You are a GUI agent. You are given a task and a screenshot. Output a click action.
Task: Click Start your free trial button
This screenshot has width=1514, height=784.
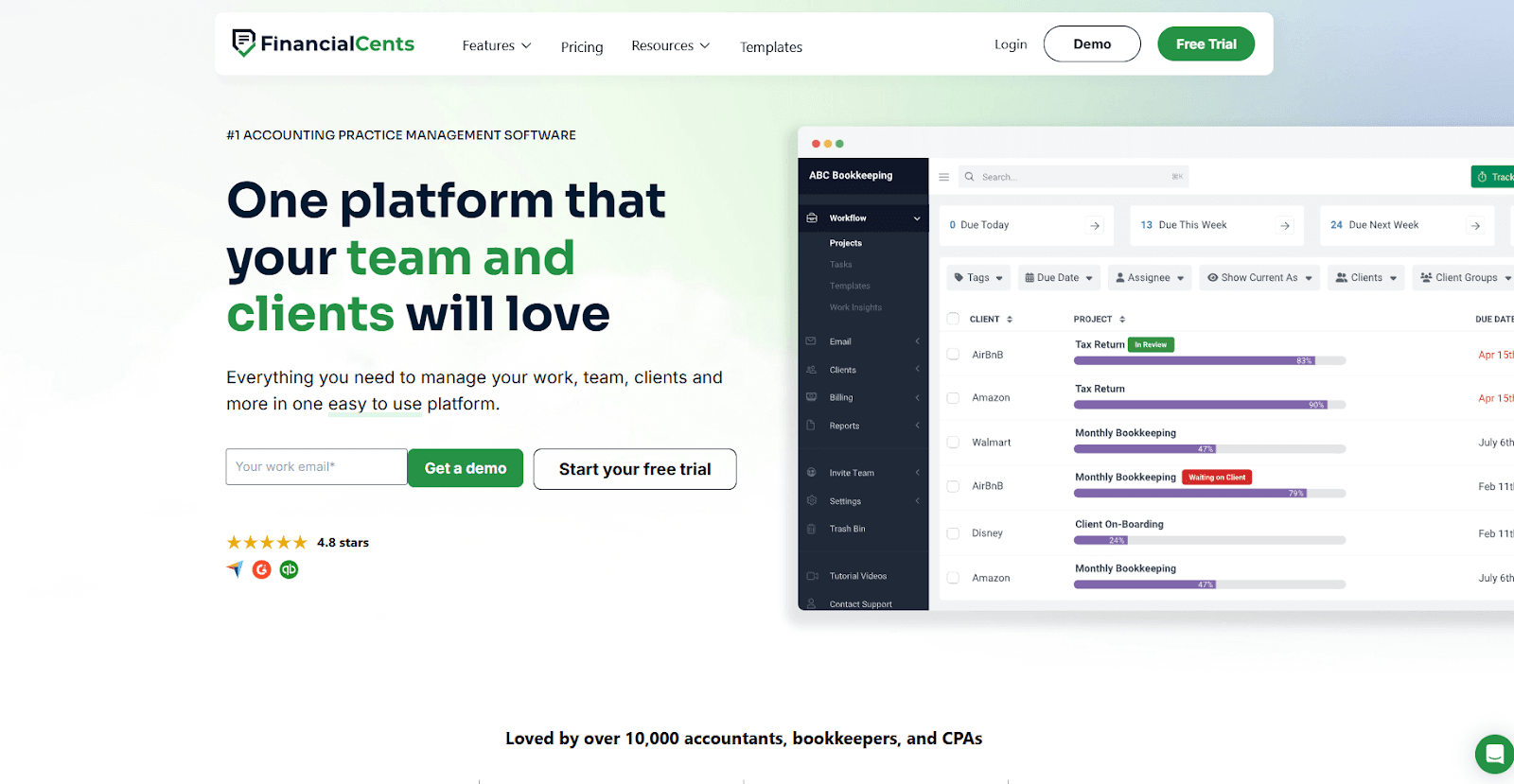pos(635,469)
